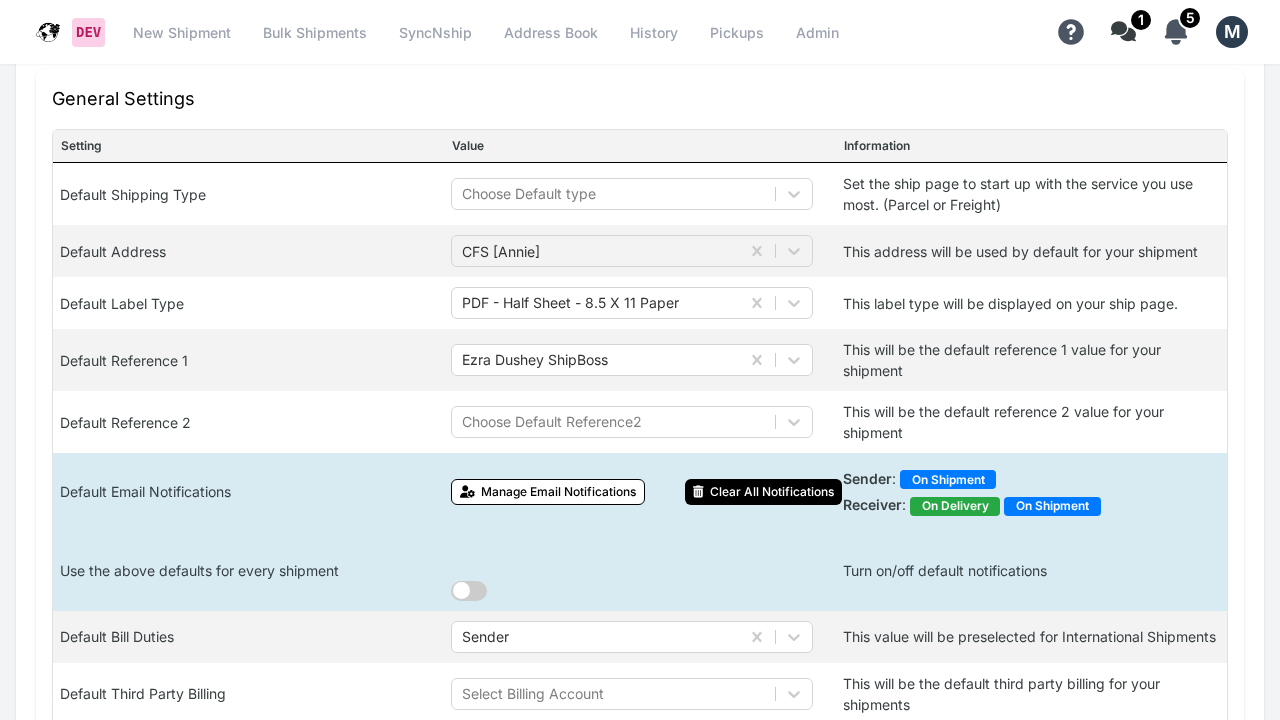Click the trash icon on Clear All Notifications
Image resolution: width=1280 pixels, height=720 pixels.
(x=698, y=492)
